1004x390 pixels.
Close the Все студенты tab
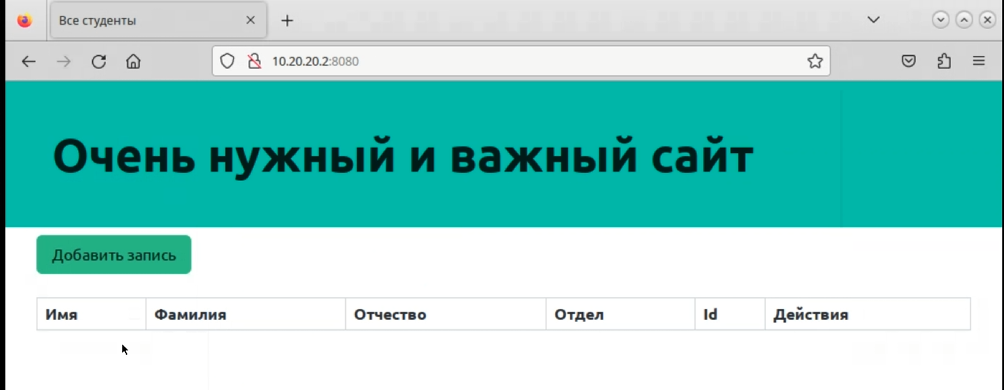click(x=250, y=20)
